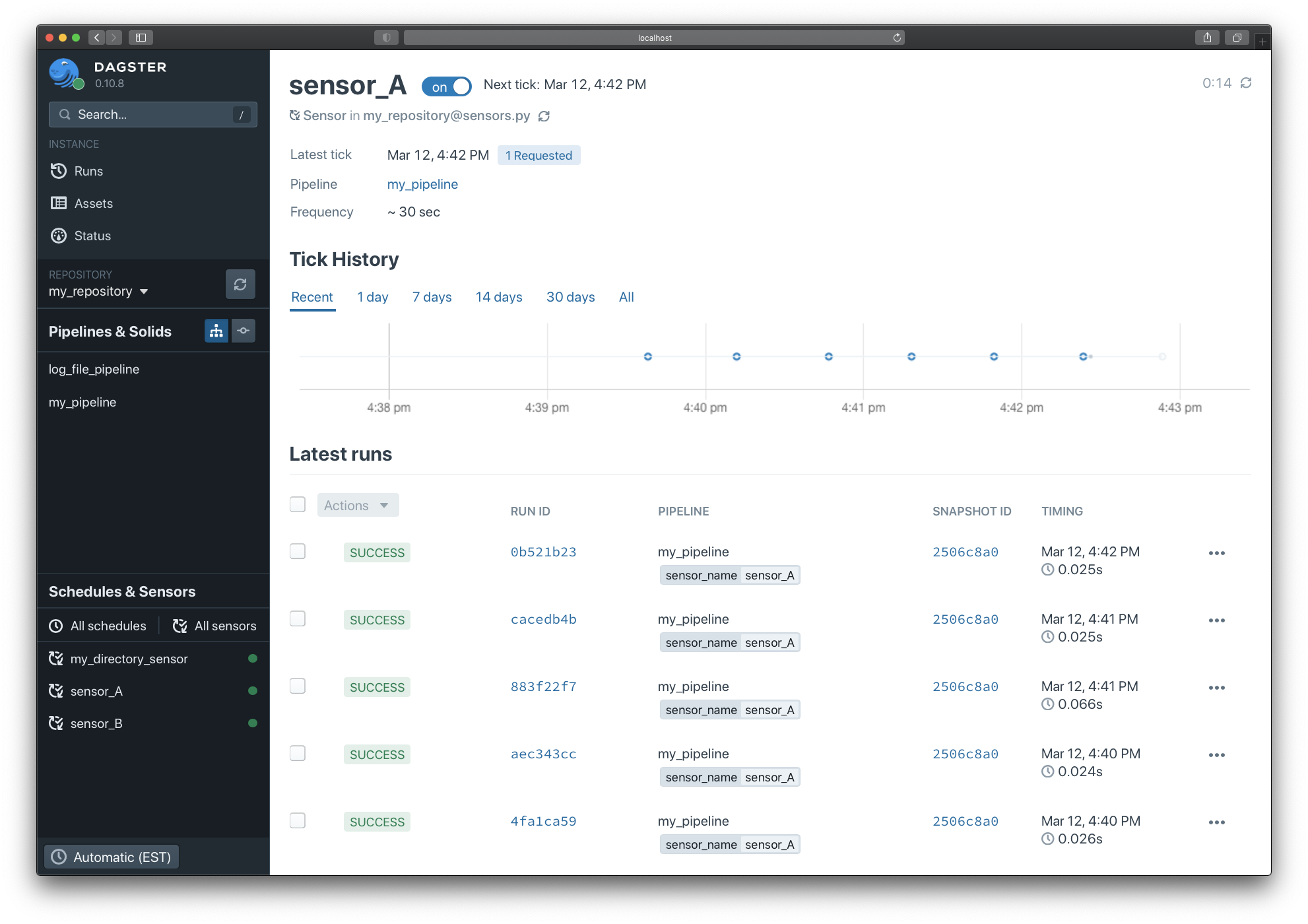Click the 1 Requested status badge
This screenshot has height=924, width=1308.
click(x=538, y=155)
